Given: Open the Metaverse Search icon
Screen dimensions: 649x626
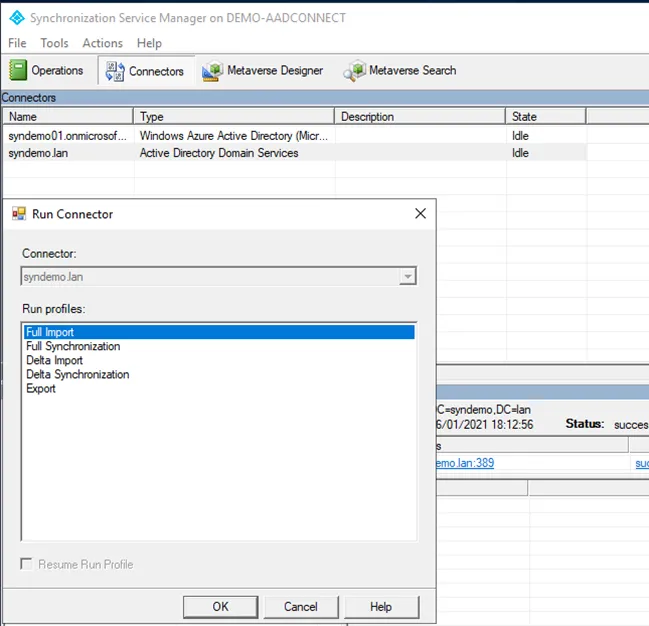Looking at the screenshot, I should point(354,71).
